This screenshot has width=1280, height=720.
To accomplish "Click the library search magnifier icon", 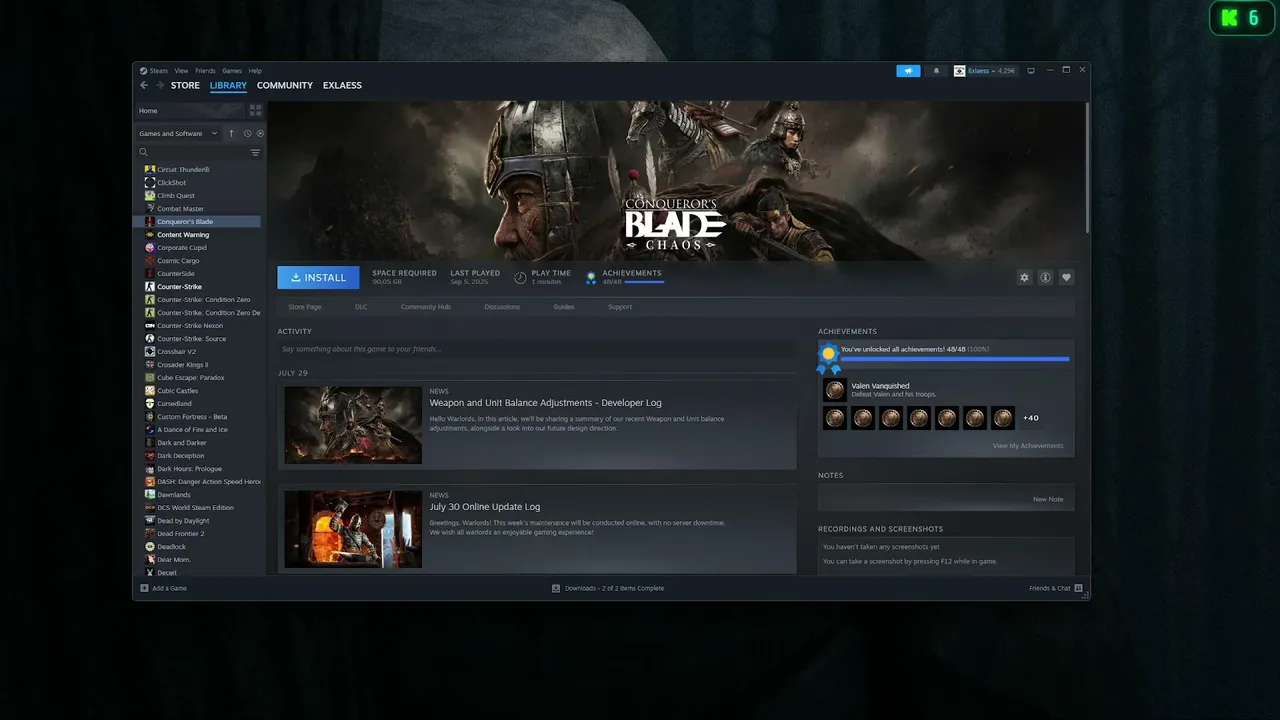I will click(144, 152).
